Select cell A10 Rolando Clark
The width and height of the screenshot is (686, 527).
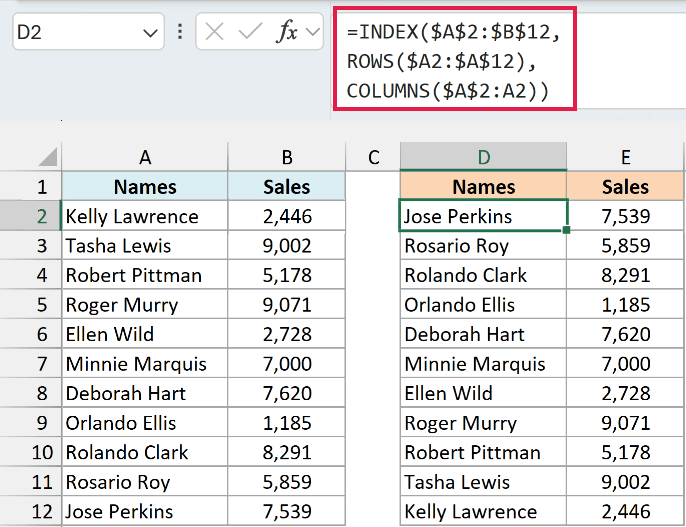145,452
